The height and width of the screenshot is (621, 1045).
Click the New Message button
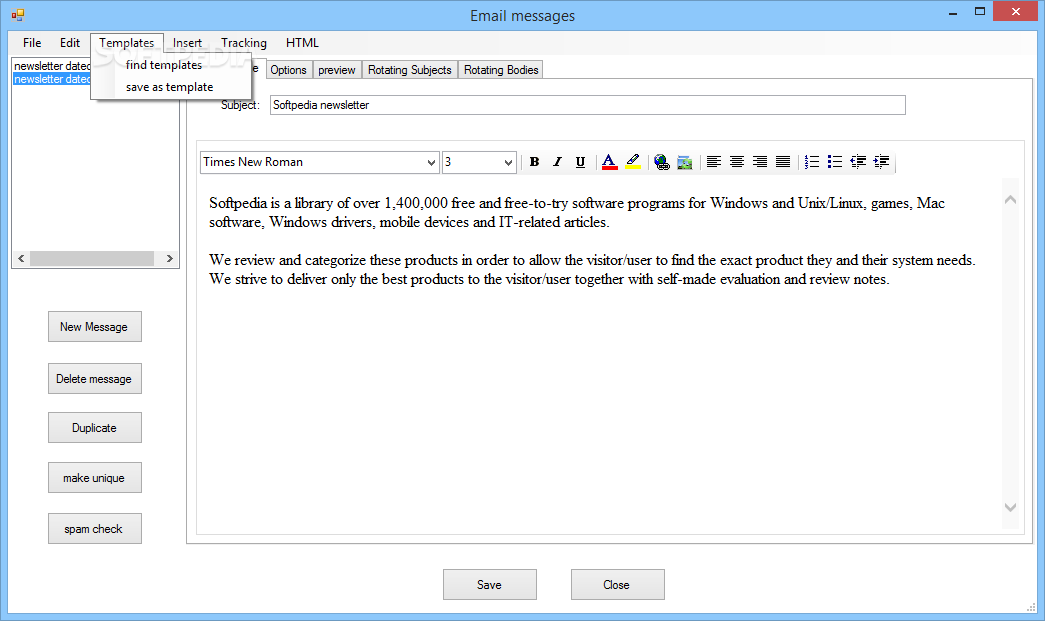[x=95, y=326]
